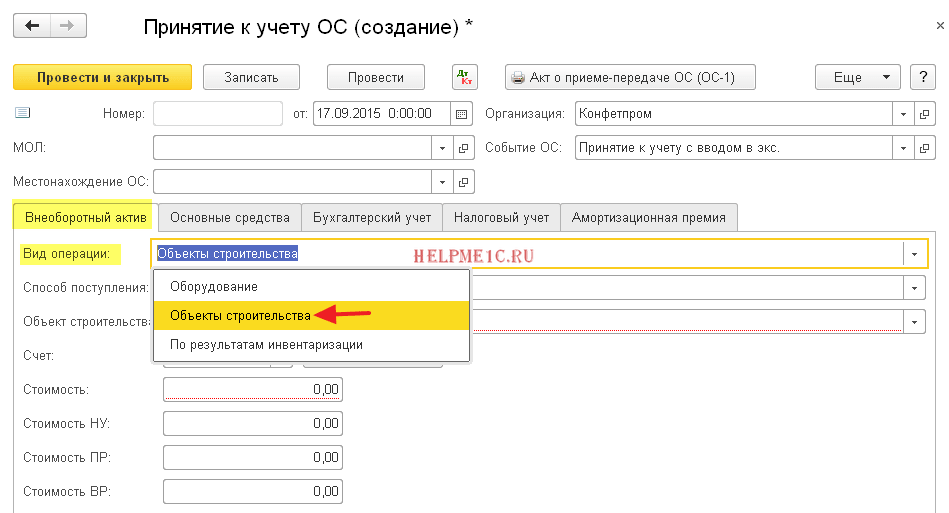Expand the Объект строительства dropdown arrow
This screenshot has height=513, width=949.
coord(915,322)
